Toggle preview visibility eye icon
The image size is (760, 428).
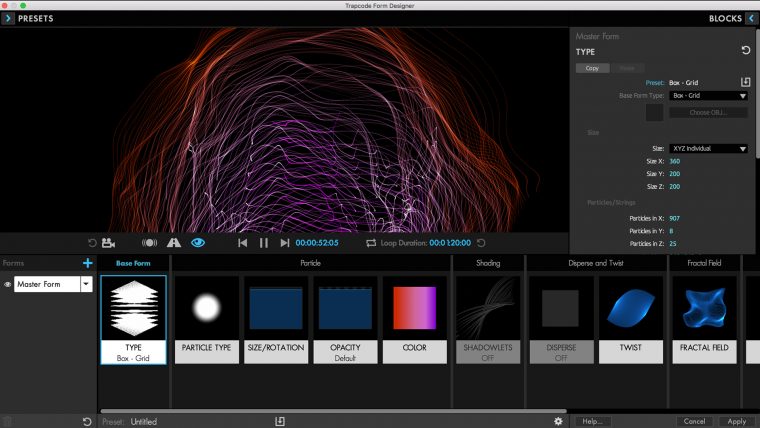(x=198, y=242)
